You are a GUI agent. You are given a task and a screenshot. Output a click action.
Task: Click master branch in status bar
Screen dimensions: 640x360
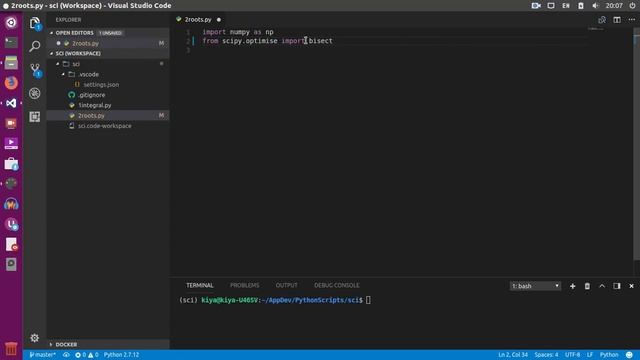(x=42, y=355)
